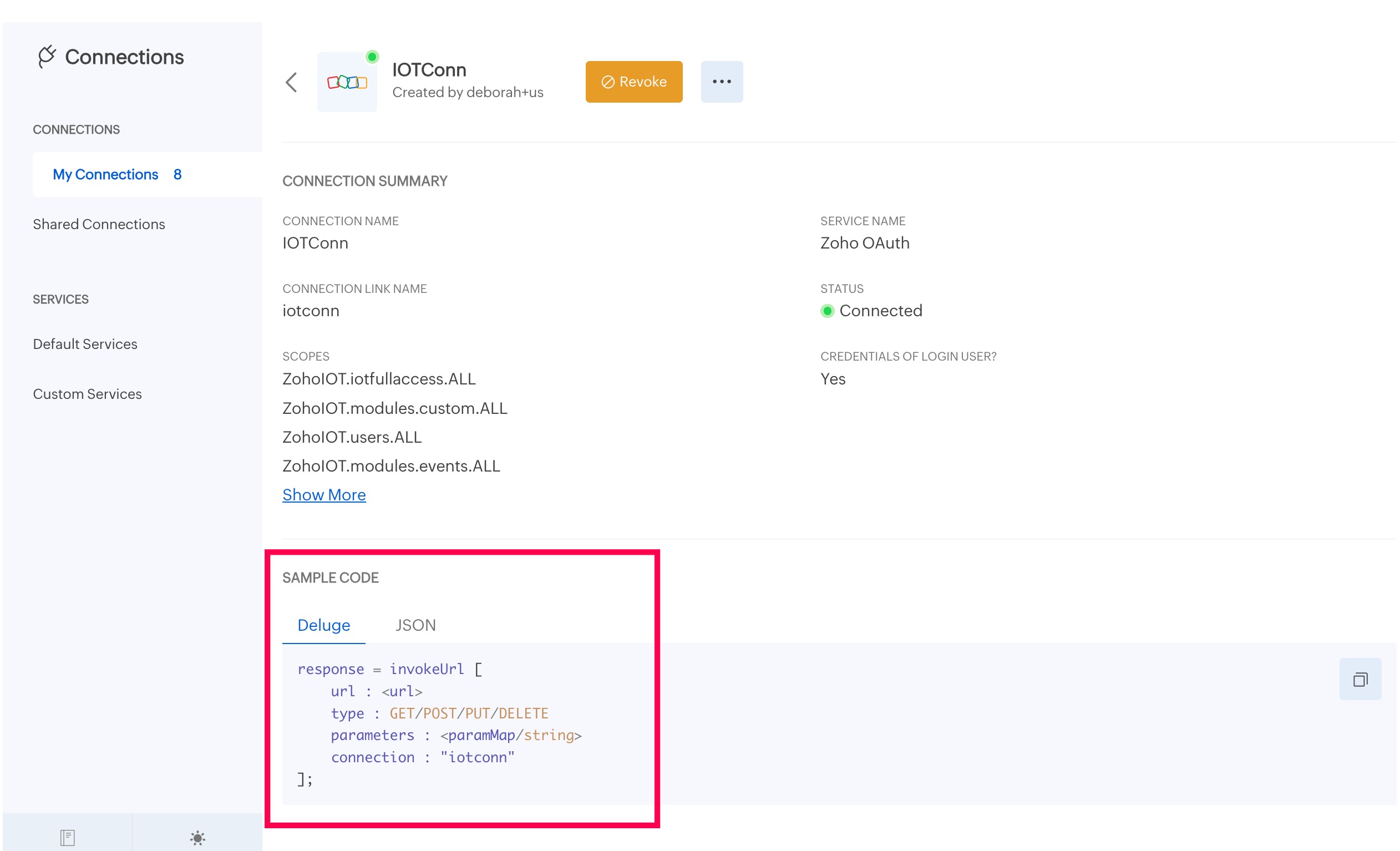Image resolution: width=1400 pixels, height=851 pixels.
Task: Click the documentation page icon at bottom
Action: [67, 837]
